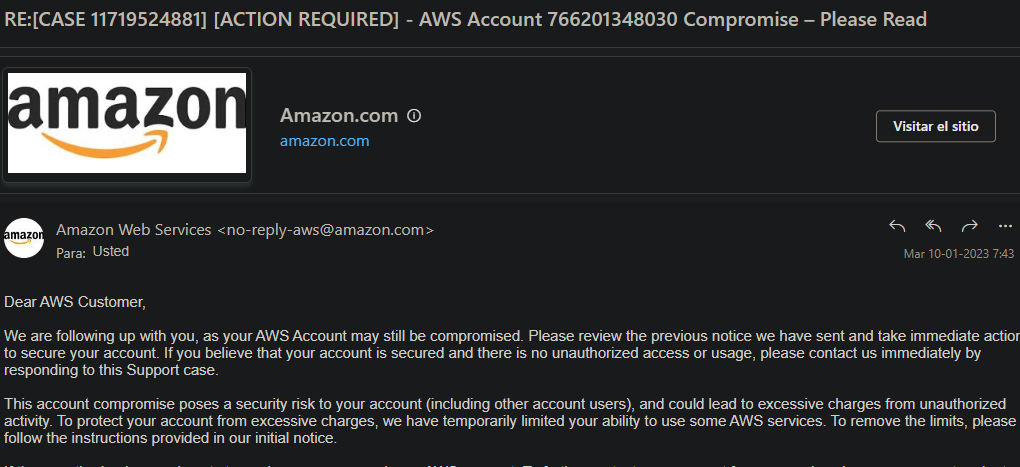Click the paragraph starting This account compromise
The width and height of the screenshot is (1020, 467).
tap(510, 421)
